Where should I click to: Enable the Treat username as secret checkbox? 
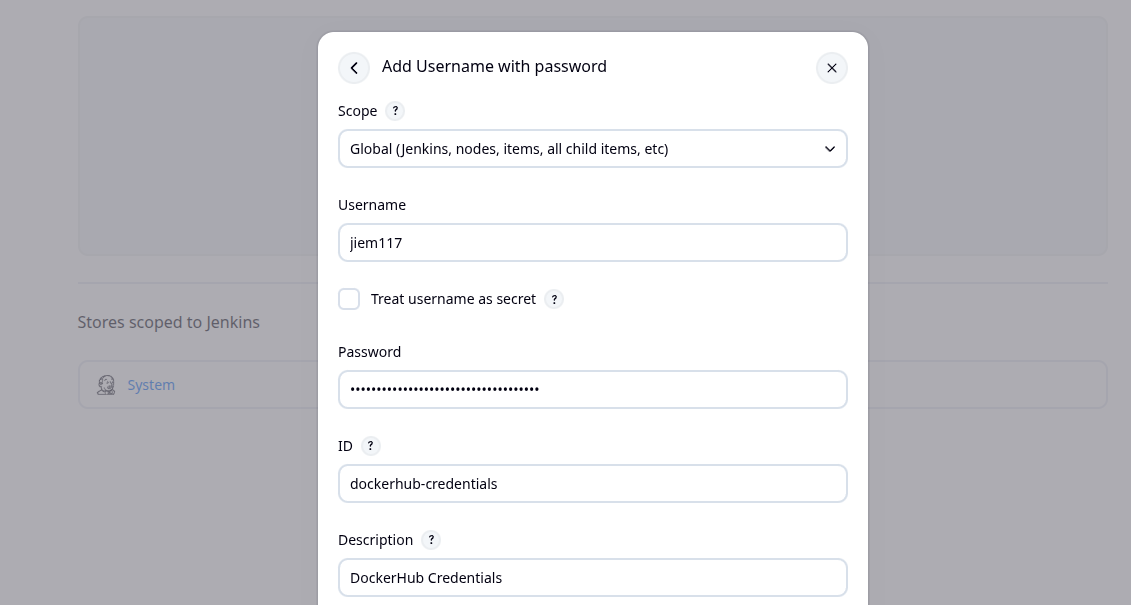tap(349, 299)
